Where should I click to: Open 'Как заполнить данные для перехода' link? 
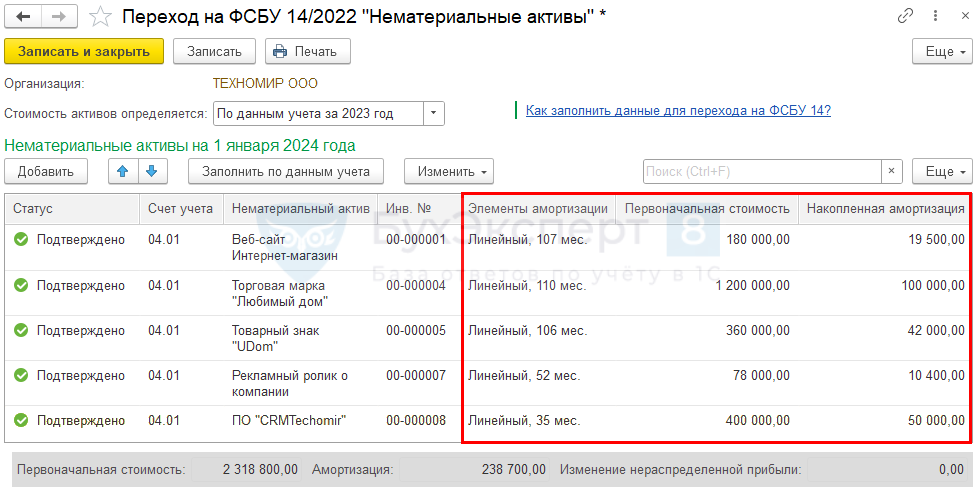[678, 110]
